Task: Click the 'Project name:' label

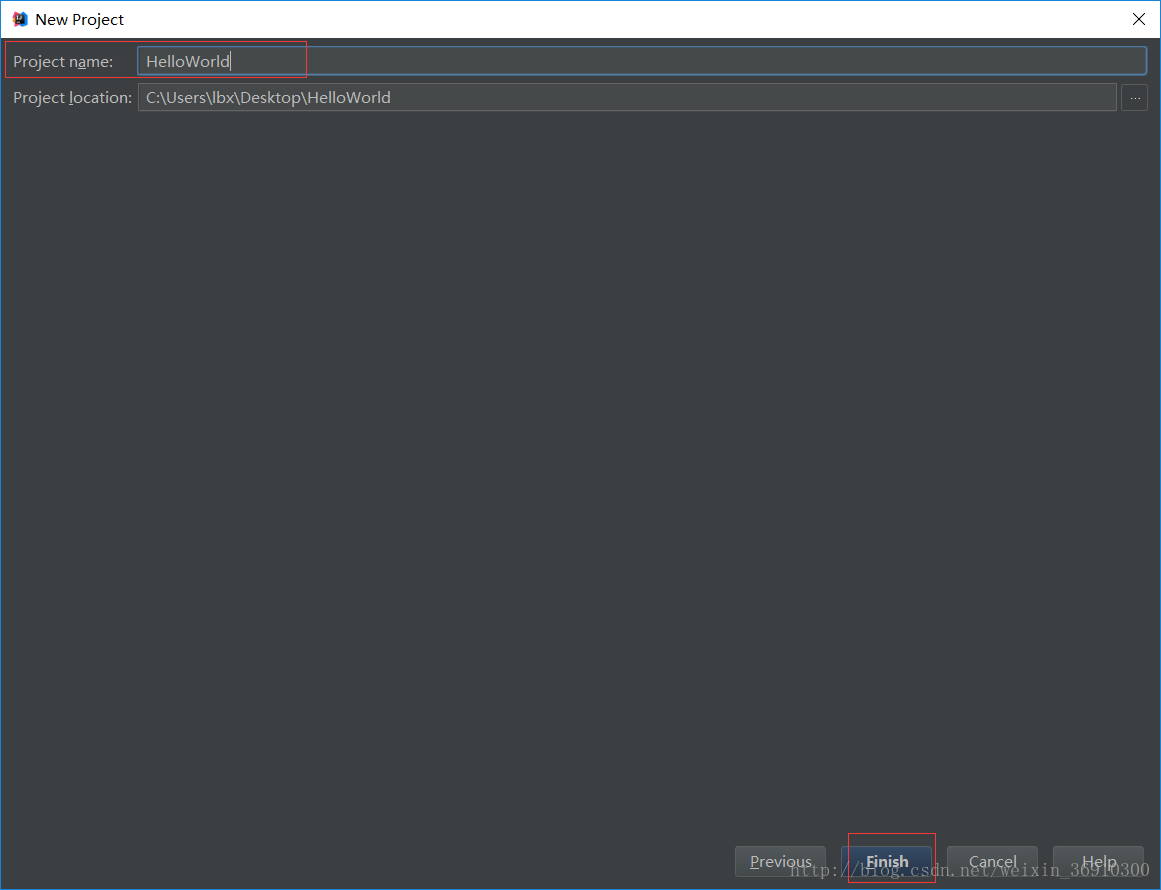Action: [x=63, y=61]
